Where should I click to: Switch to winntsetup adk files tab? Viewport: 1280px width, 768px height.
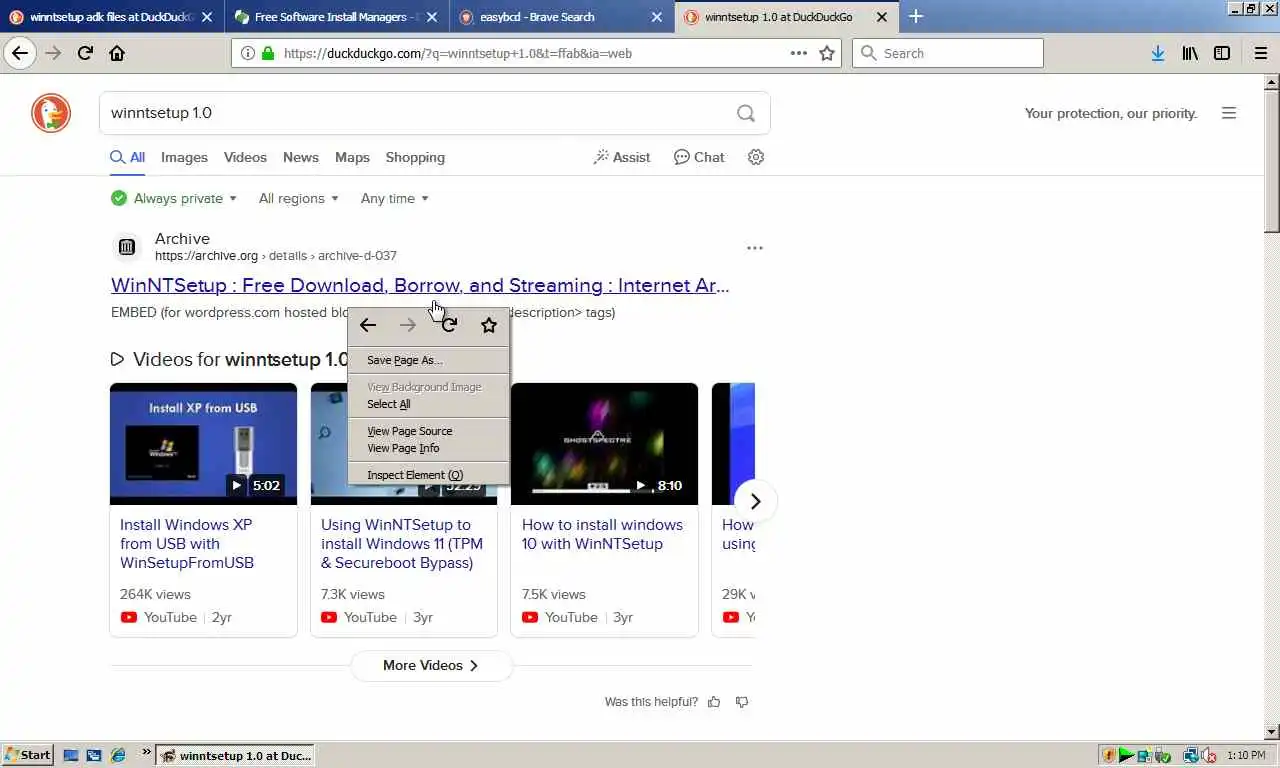tap(111, 17)
